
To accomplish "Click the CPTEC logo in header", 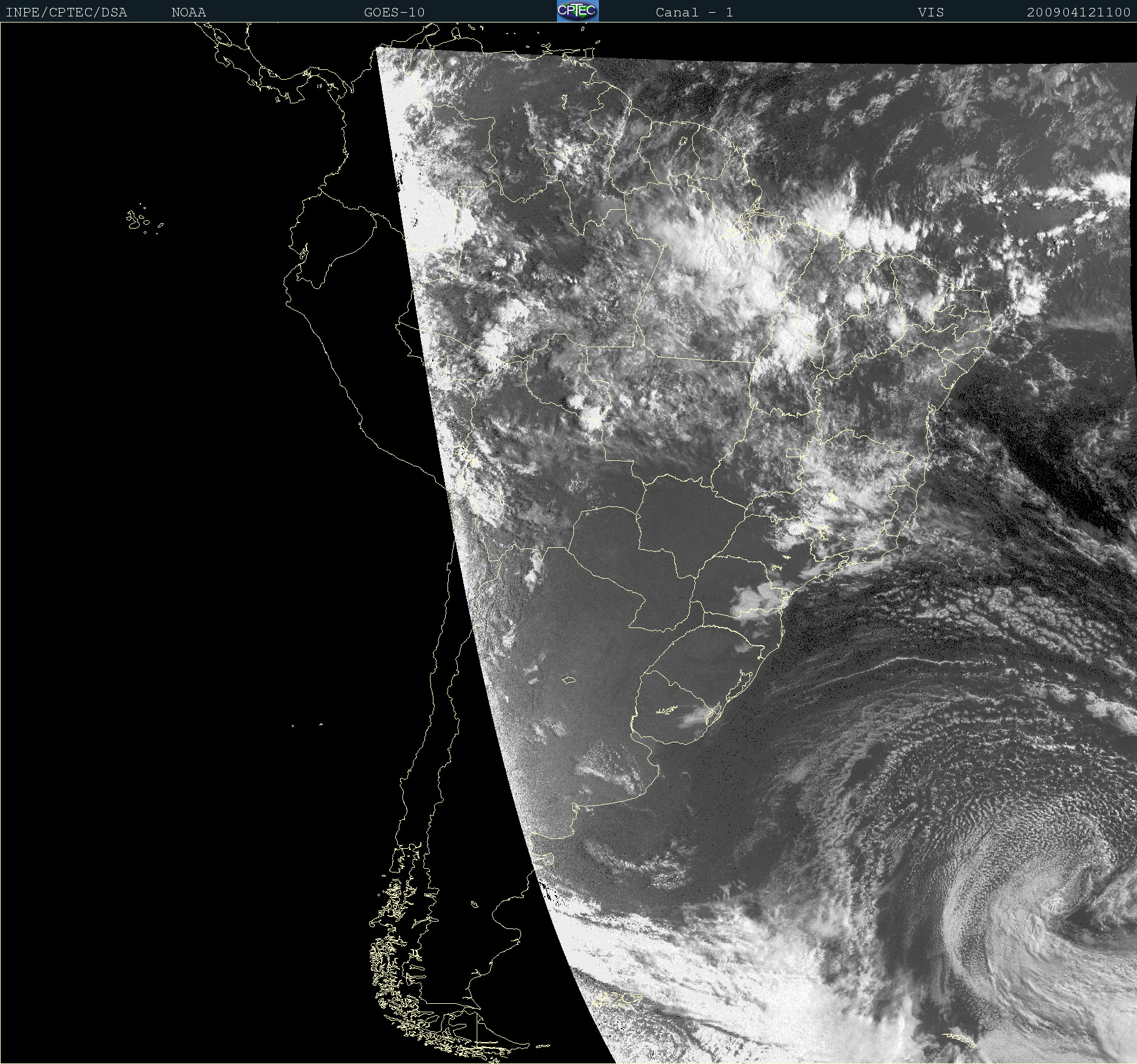I will 578,11.
